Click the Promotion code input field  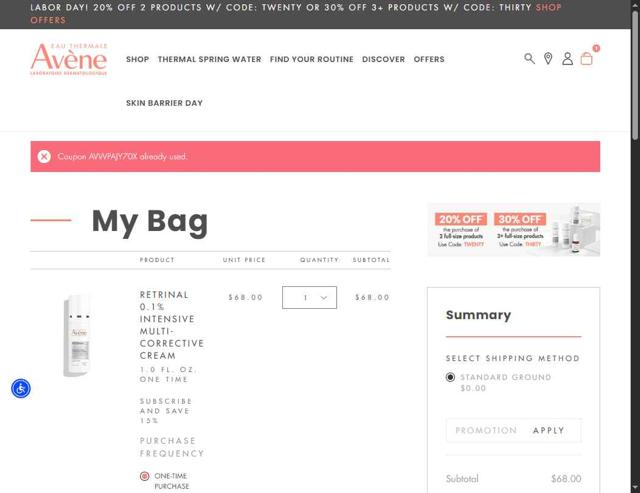pos(486,431)
